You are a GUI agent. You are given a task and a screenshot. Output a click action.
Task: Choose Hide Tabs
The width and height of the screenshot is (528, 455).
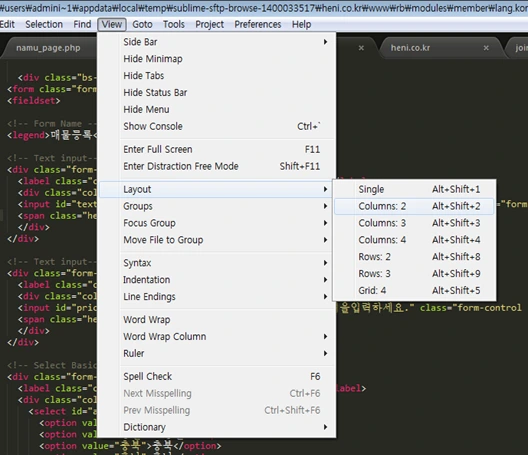tap(217, 75)
